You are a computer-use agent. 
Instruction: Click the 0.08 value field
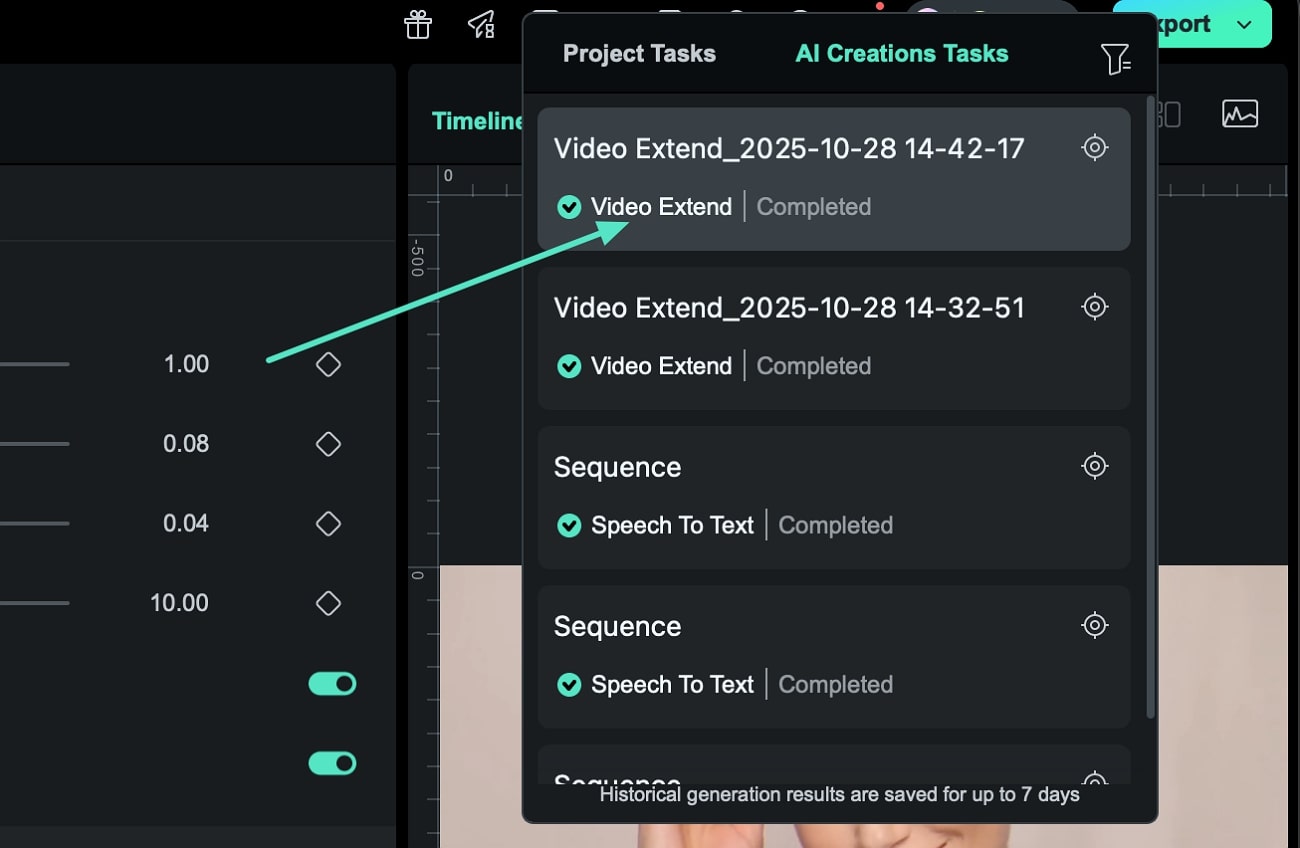[186, 444]
